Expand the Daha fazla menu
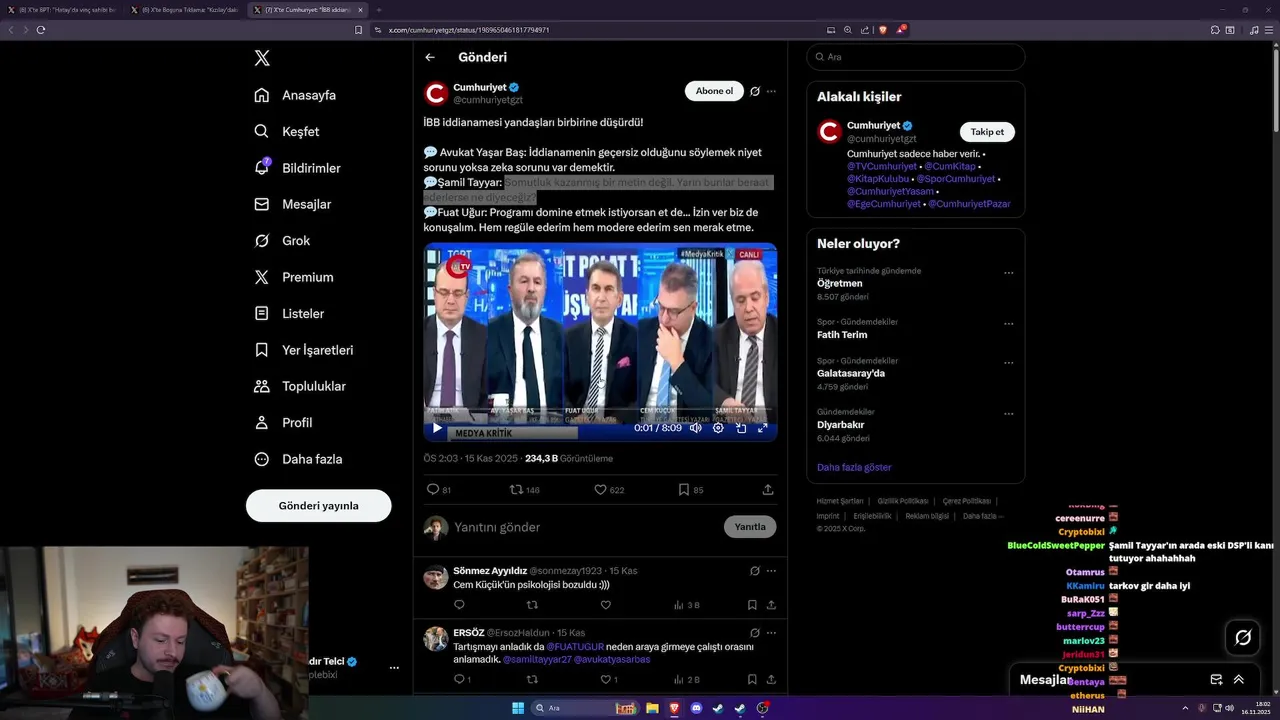This screenshot has width=1280, height=720. tap(298, 459)
